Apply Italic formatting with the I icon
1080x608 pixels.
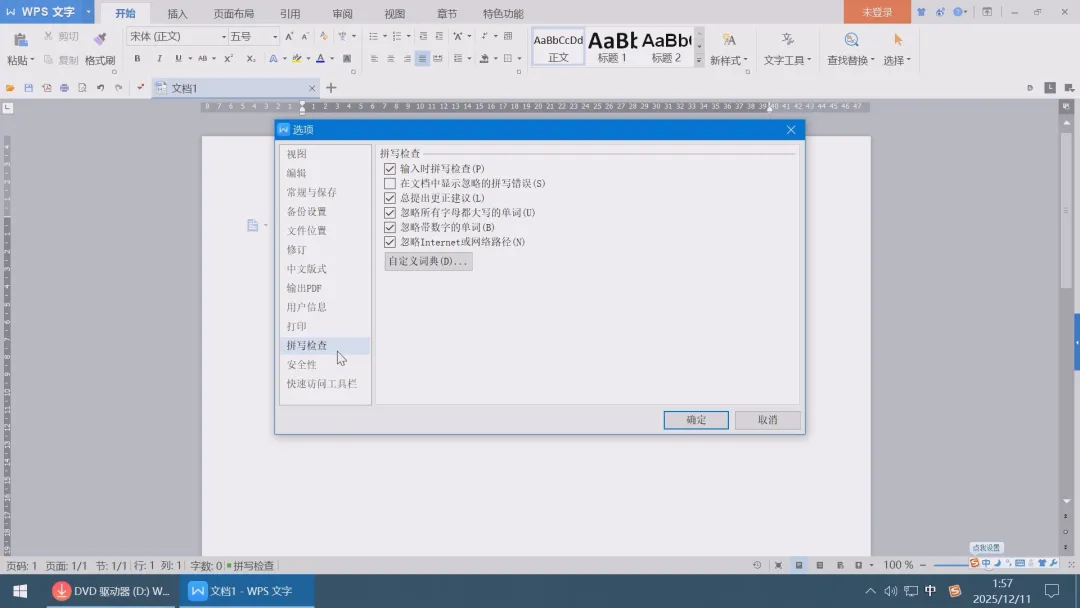click(158, 59)
